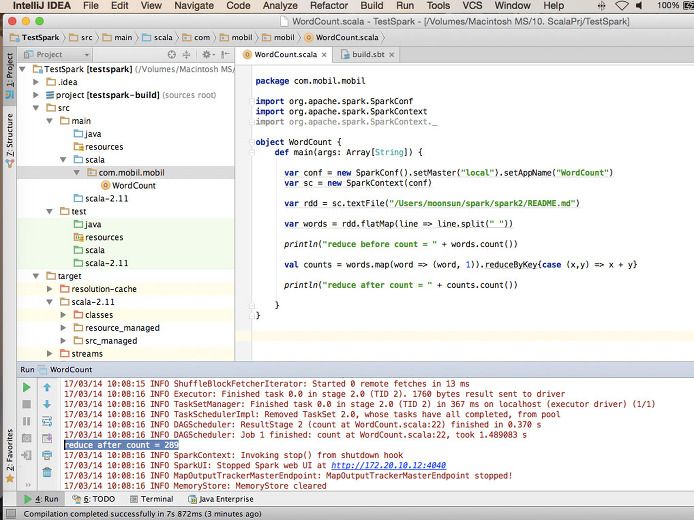Image resolution: width=694 pixels, height=520 pixels.
Task: Open the VCS menu
Action: [472, 6]
